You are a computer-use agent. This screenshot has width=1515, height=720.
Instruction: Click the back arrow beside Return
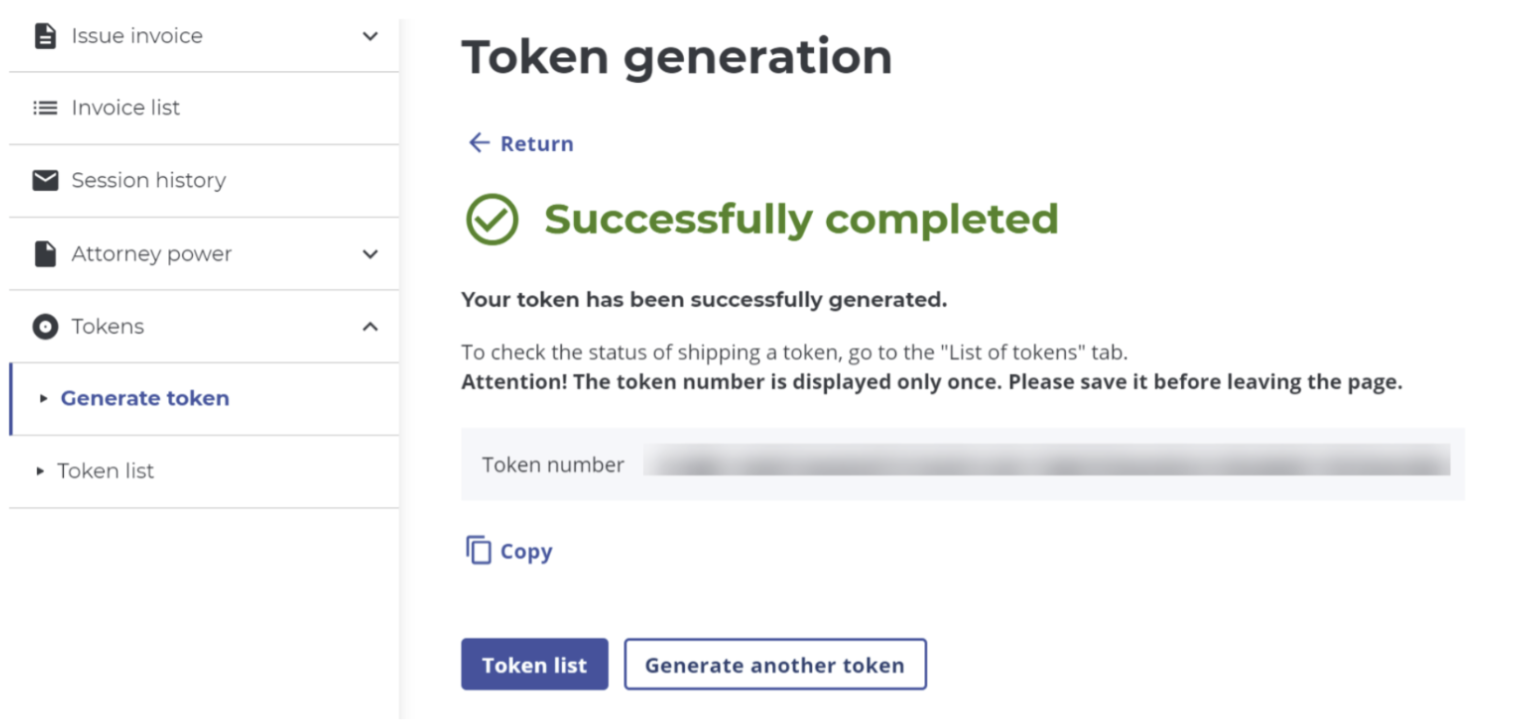click(x=479, y=143)
